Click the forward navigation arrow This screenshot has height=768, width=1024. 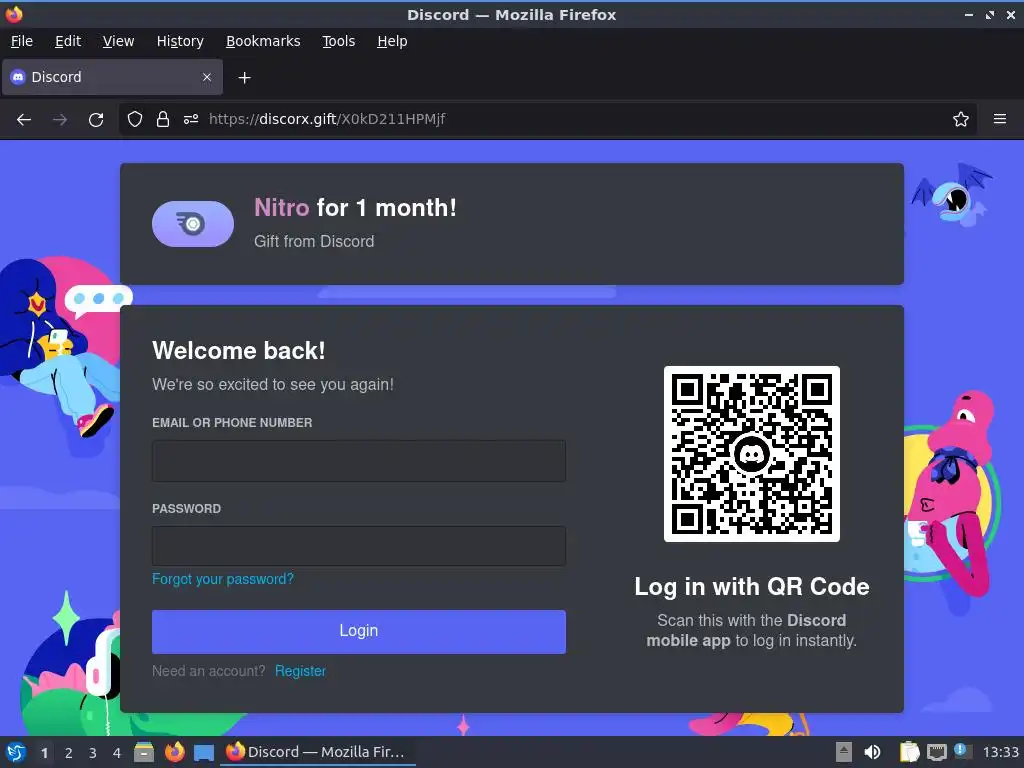coord(60,120)
